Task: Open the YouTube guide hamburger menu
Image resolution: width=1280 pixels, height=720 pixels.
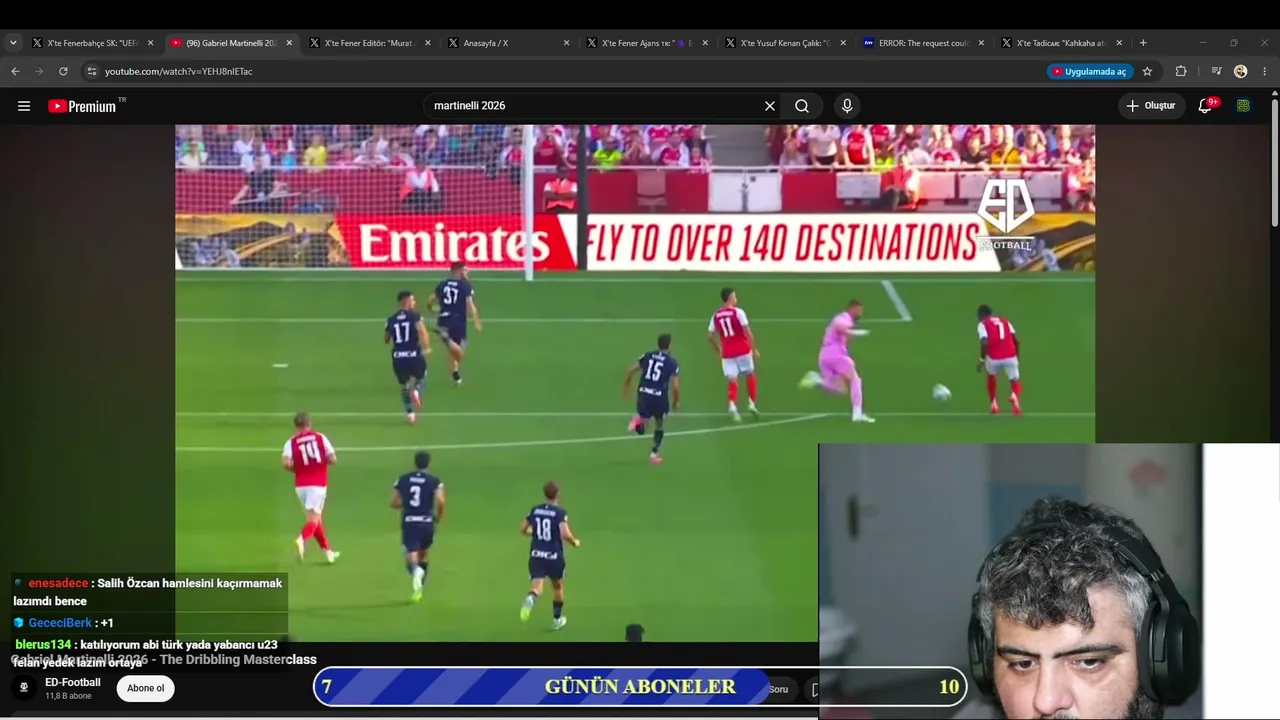Action: tap(24, 106)
